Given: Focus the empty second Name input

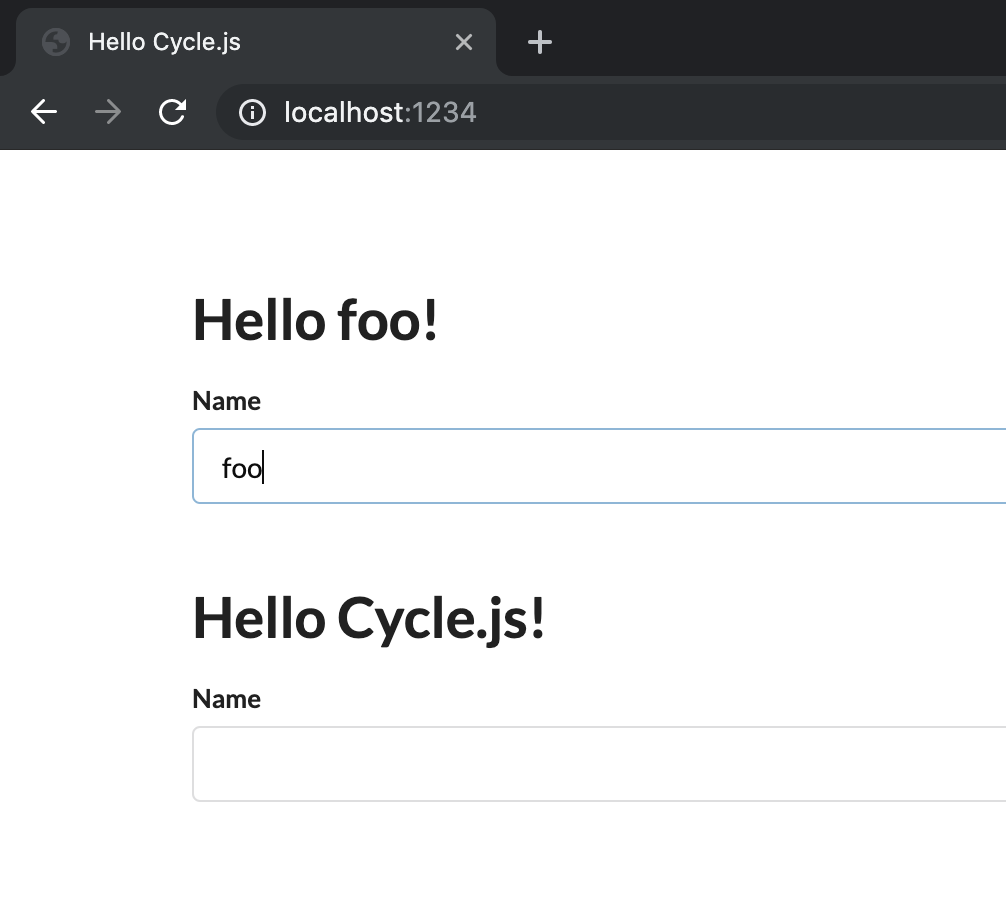Looking at the screenshot, I should [x=599, y=764].
